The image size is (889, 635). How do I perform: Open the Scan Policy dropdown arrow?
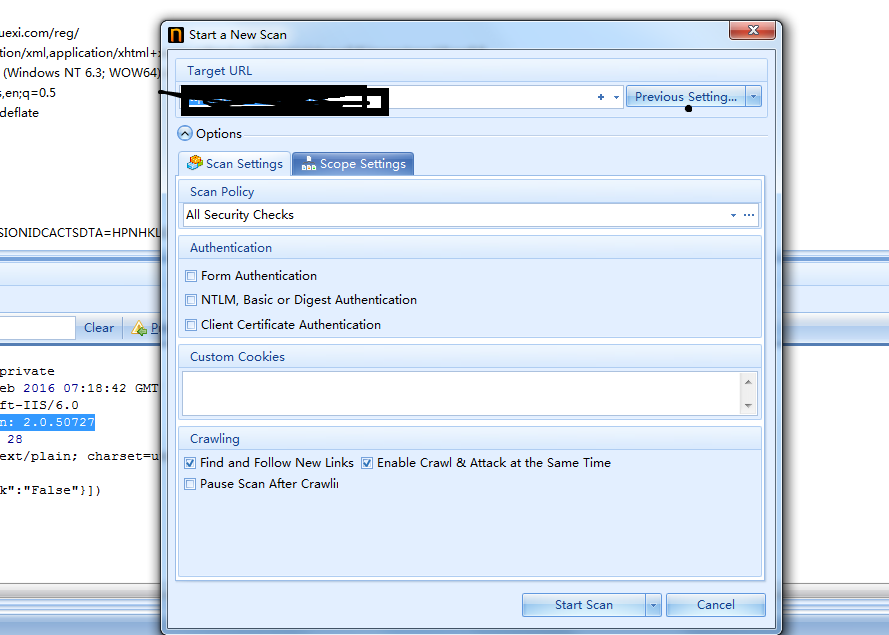pyautogui.click(x=734, y=215)
